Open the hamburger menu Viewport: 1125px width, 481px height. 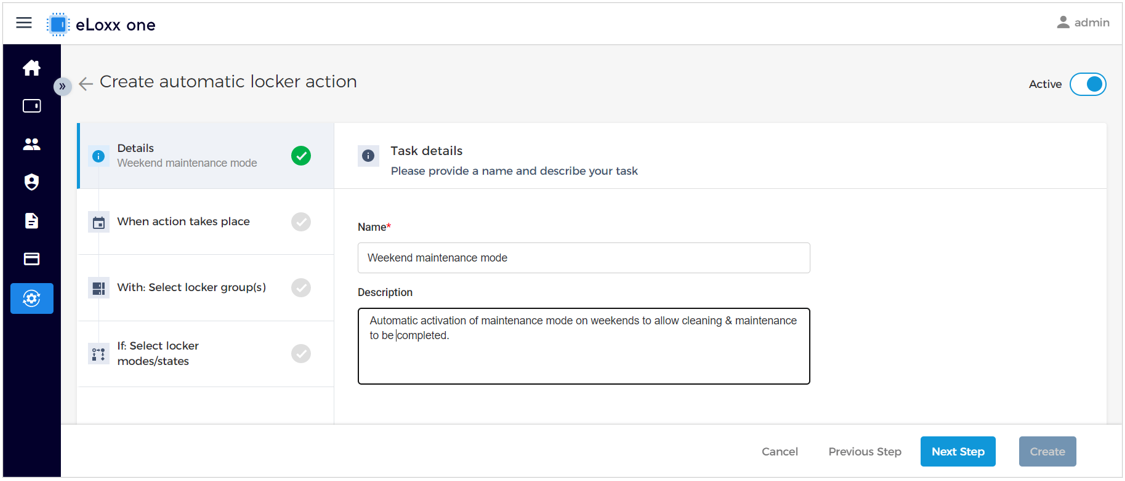pyautogui.click(x=24, y=23)
